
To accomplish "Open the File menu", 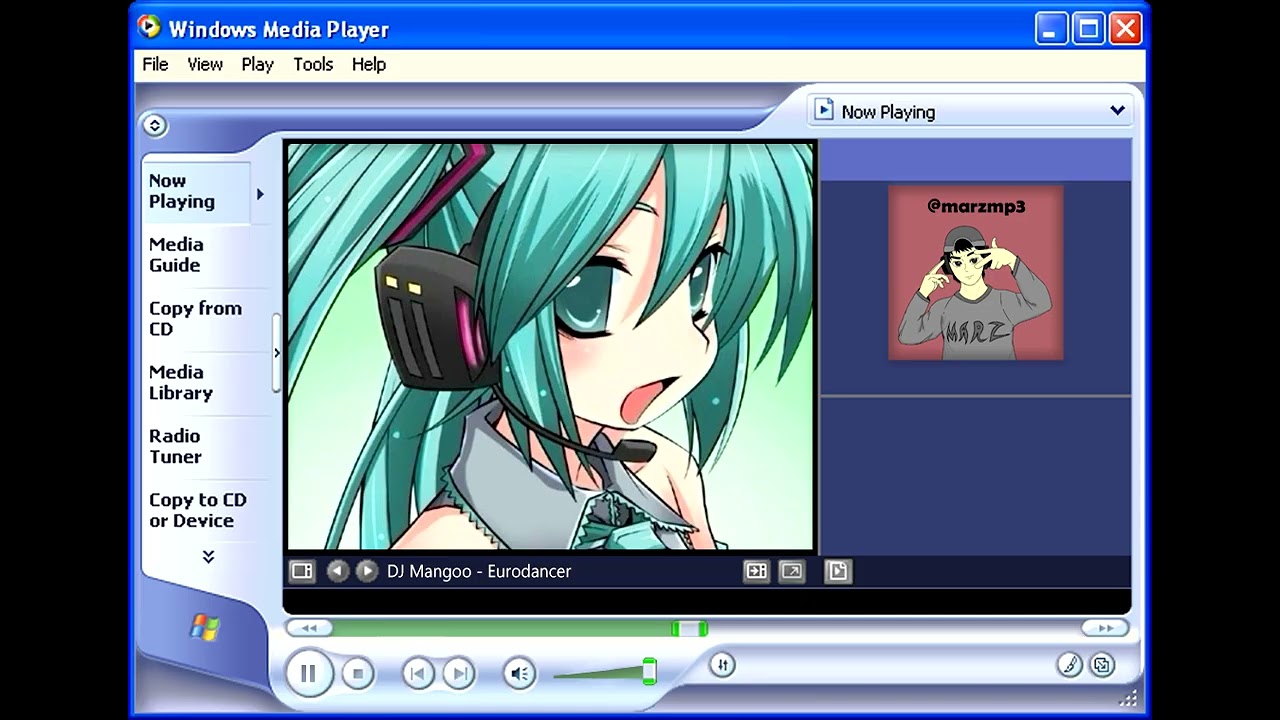I will click(155, 64).
